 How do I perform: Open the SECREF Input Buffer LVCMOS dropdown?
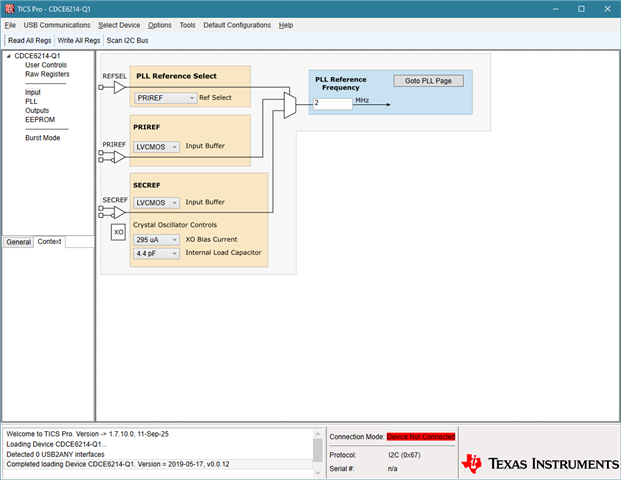coord(156,203)
